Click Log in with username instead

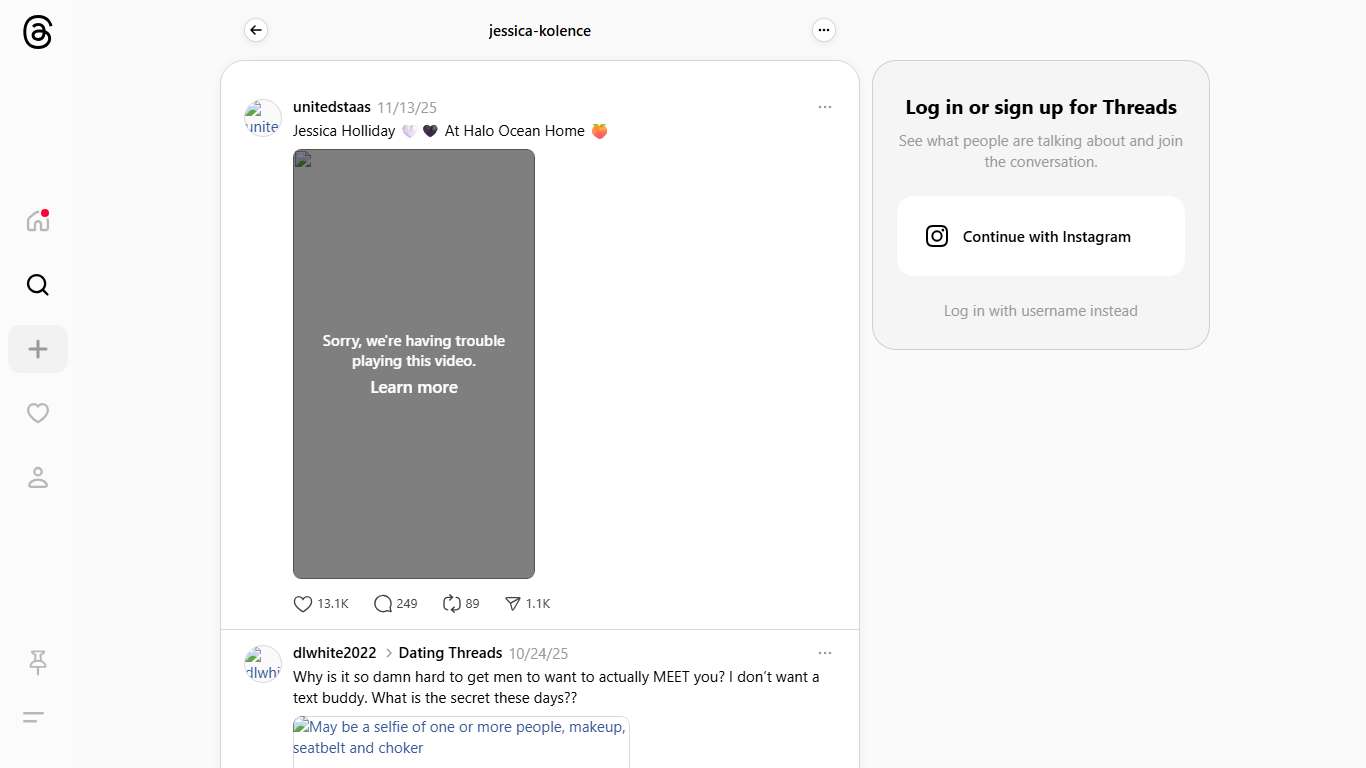(1040, 311)
